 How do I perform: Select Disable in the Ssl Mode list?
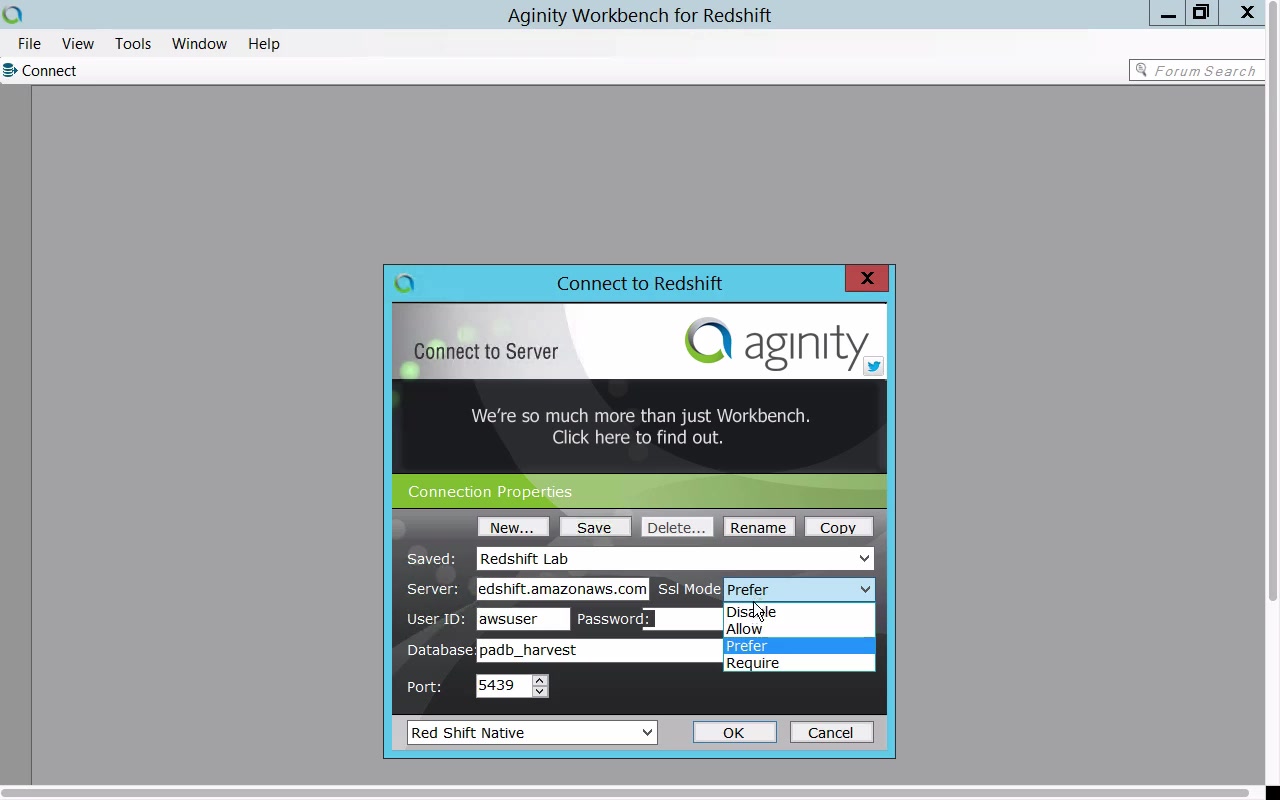(799, 612)
